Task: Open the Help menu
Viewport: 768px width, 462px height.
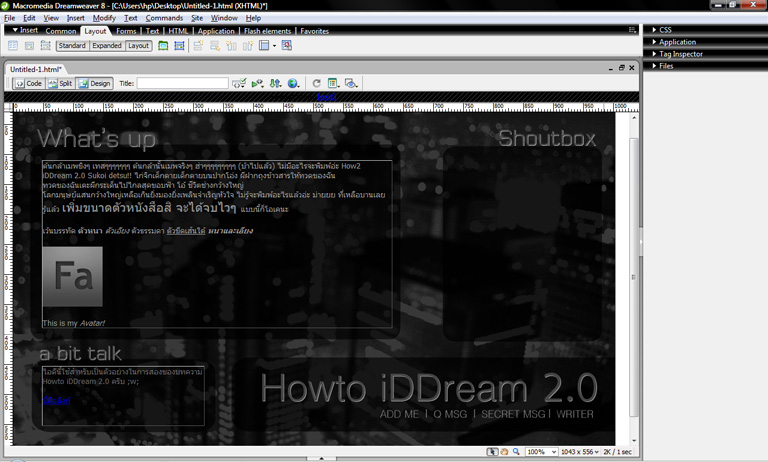Action: (x=253, y=18)
